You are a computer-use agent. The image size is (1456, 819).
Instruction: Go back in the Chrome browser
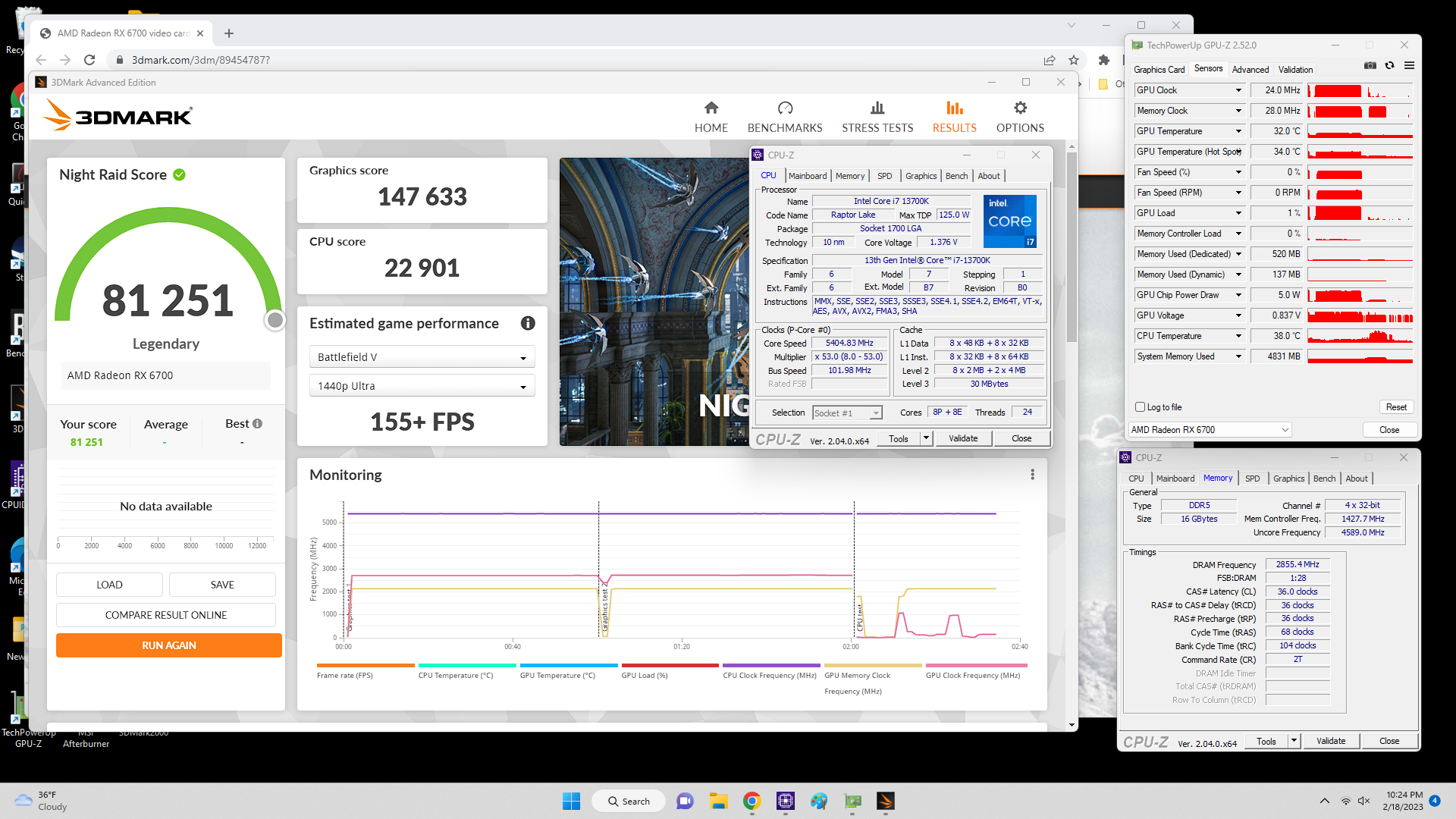(x=41, y=60)
